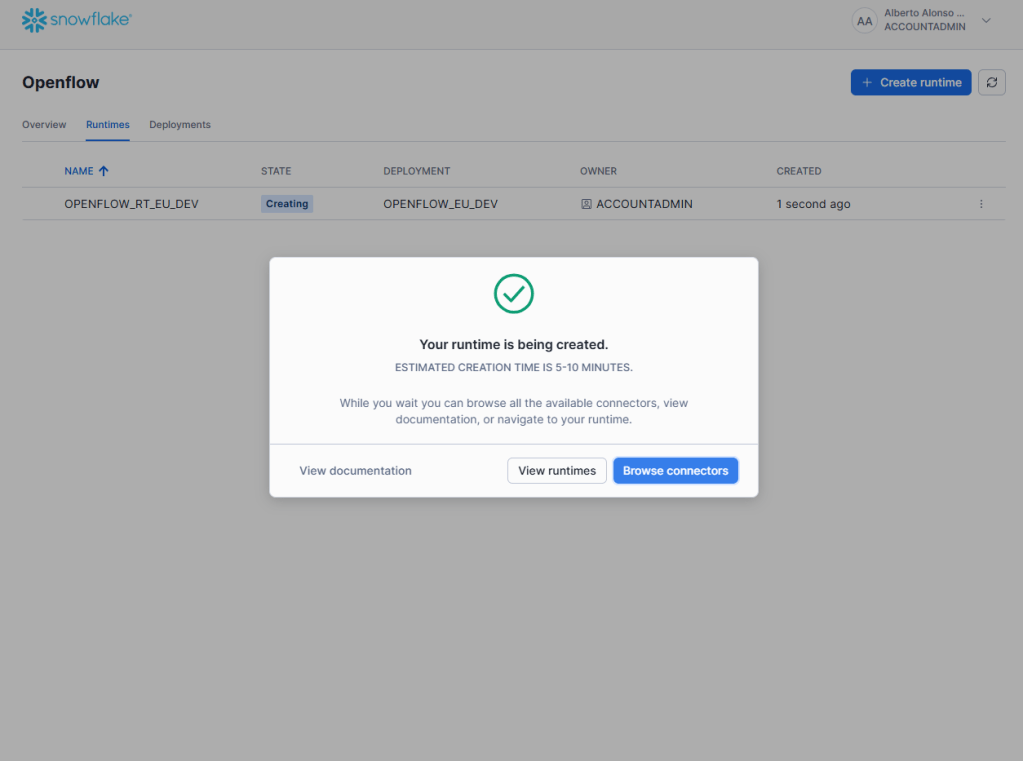Open the Alberto Alonso account menu
Viewport: 1023px width, 761px height.
pyautogui.click(x=924, y=21)
